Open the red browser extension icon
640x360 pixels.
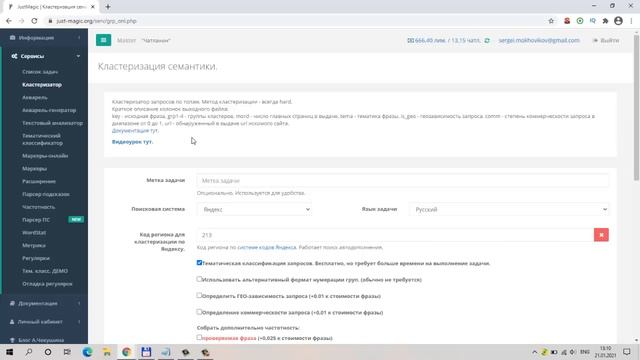[x=567, y=21]
